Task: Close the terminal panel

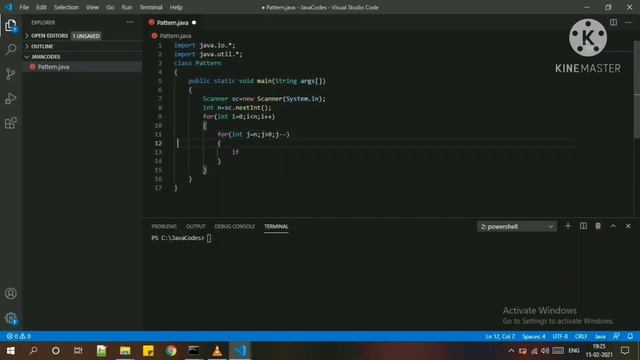Action: 628,226
